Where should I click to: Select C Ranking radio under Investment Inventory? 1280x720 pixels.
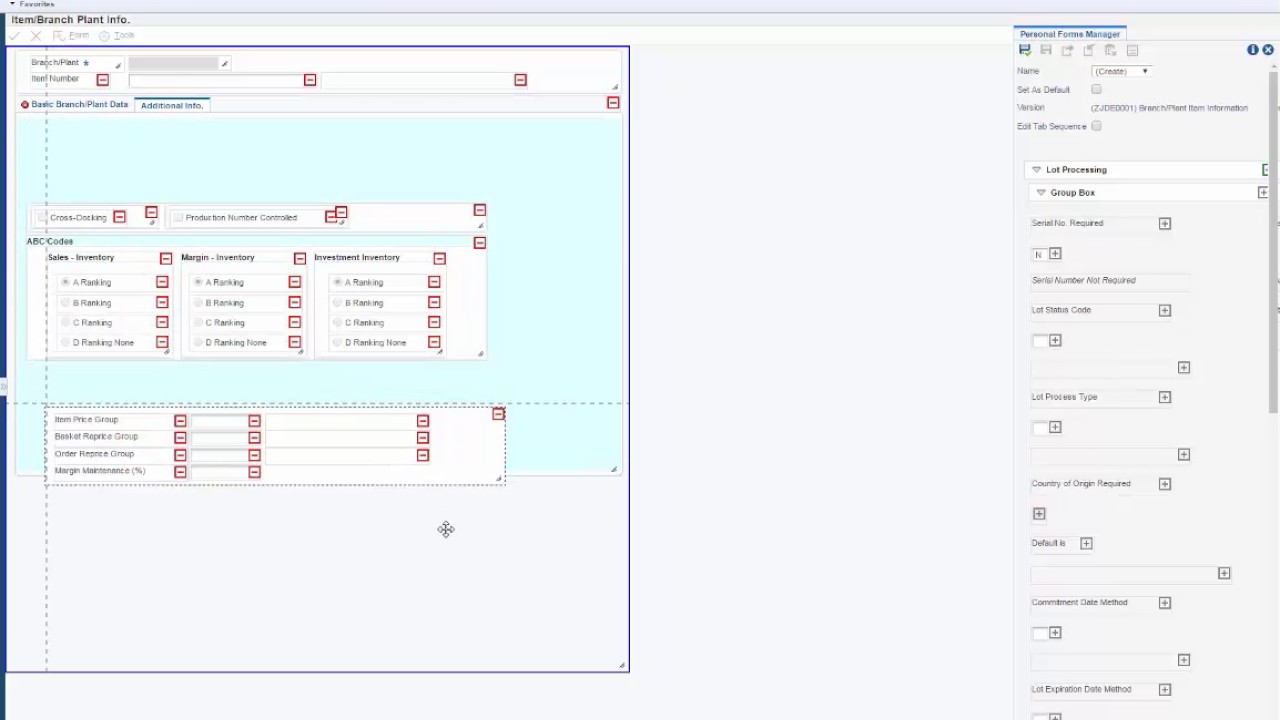pyautogui.click(x=338, y=322)
